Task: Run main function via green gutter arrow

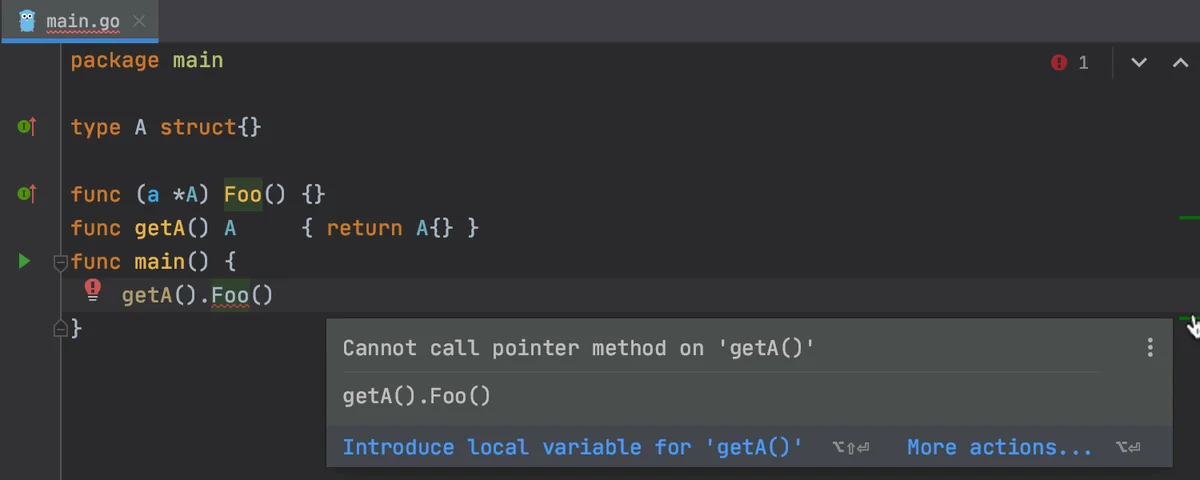Action: pyautogui.click(x=25, y=261)
